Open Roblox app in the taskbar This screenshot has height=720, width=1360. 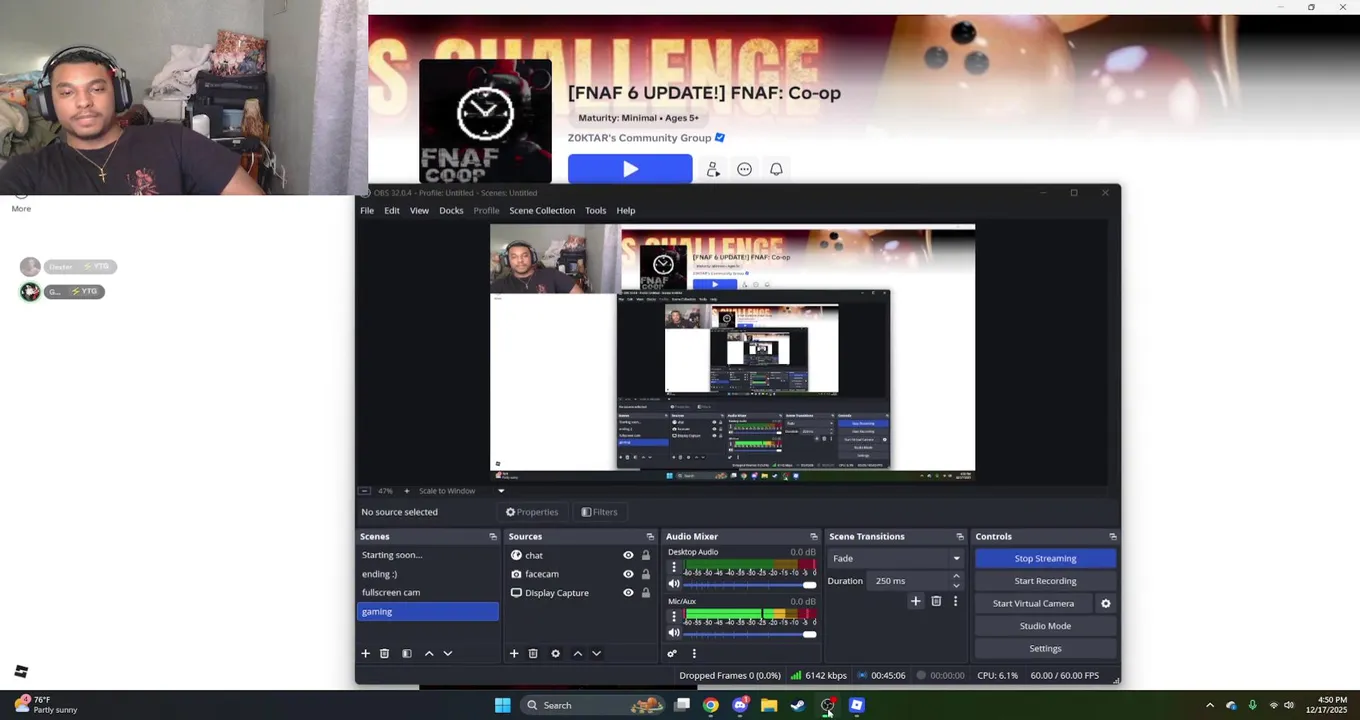[856, 705]
